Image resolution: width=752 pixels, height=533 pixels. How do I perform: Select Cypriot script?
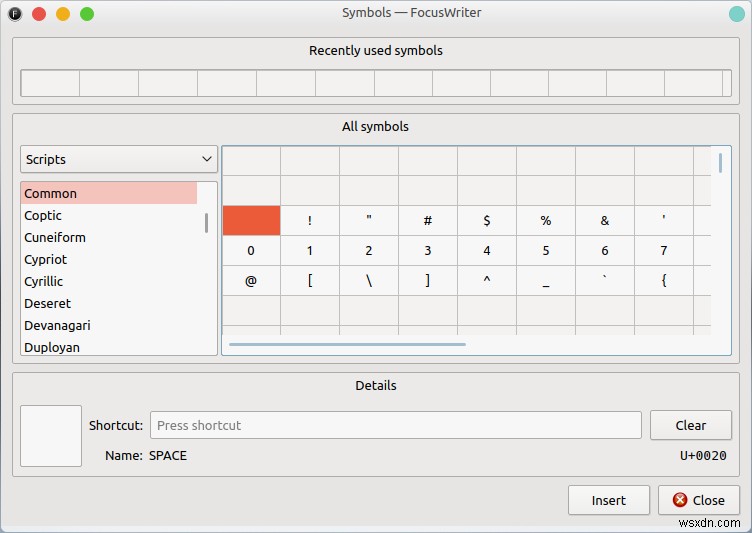(109, 260)
